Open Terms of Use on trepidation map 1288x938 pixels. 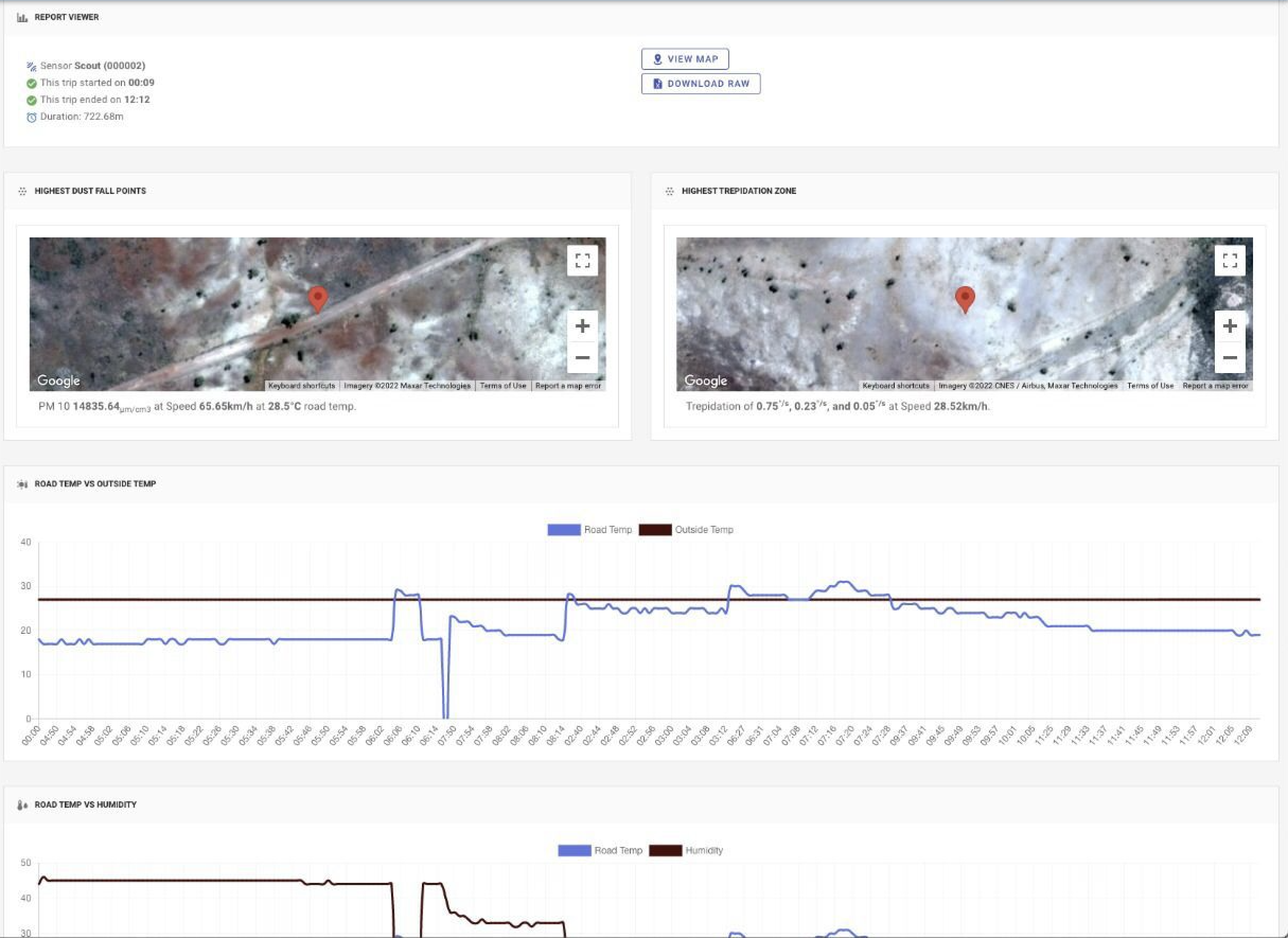(x=1150, y=386)
